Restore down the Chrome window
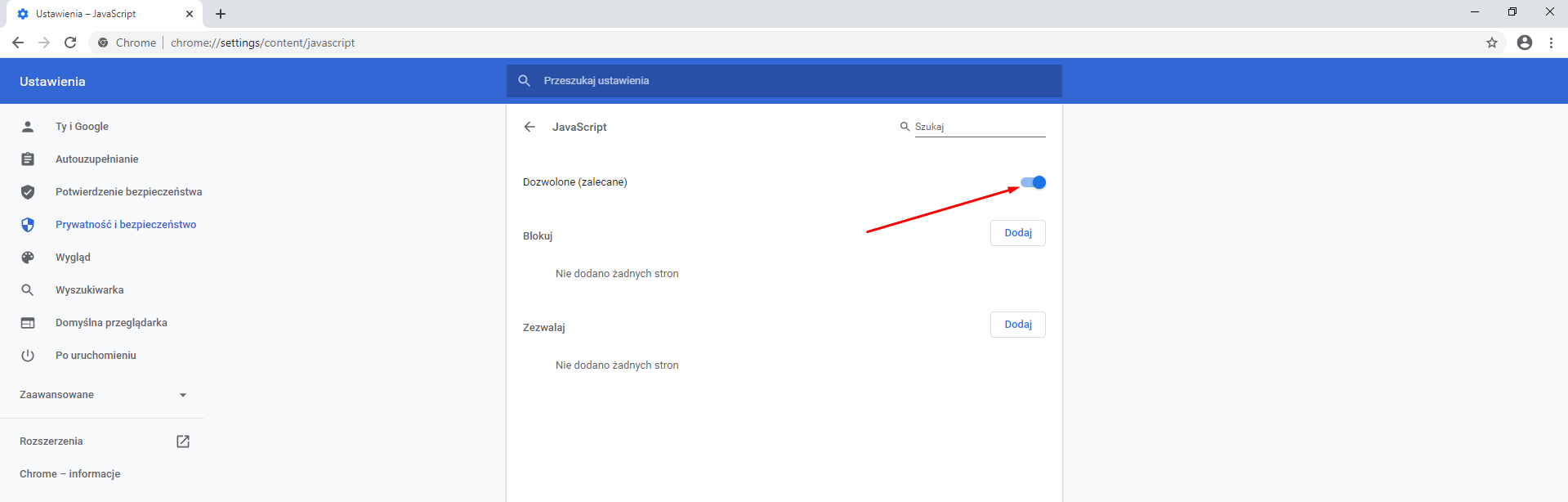1568x502 pixels. [x=1512, y=12]
